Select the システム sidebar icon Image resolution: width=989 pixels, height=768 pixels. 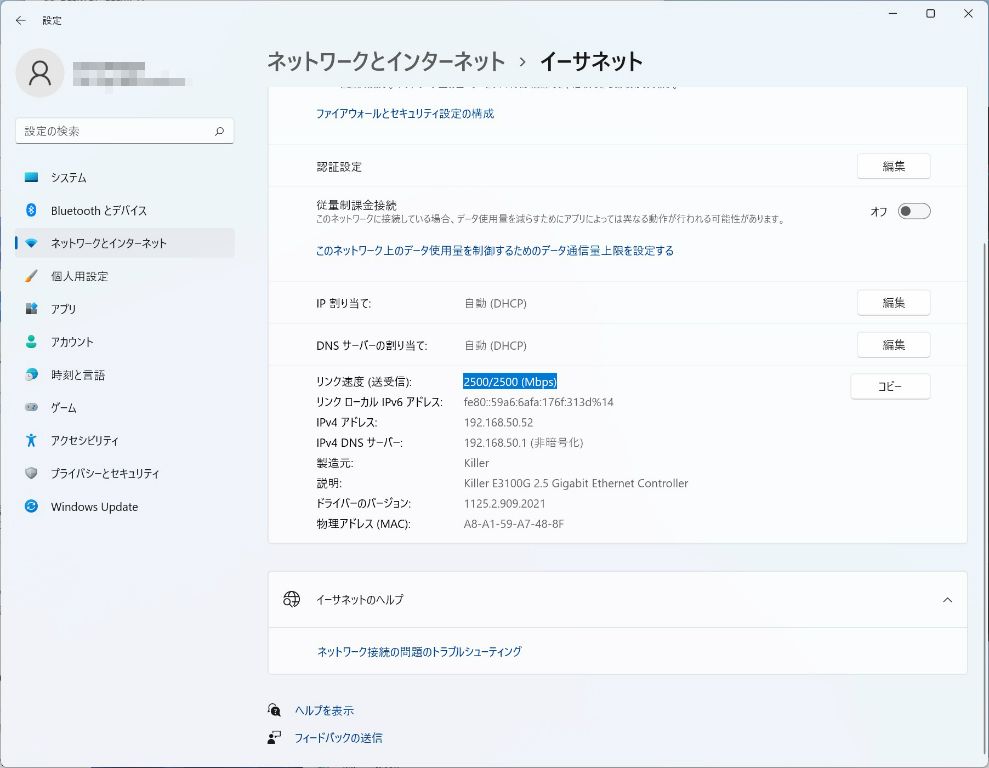[32, 178]
